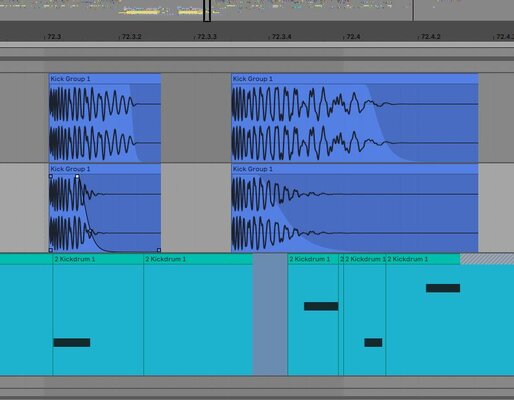514x400 pixels.
Task: Click timeline ruler marker 72.3.3
Action: (207, 36)
